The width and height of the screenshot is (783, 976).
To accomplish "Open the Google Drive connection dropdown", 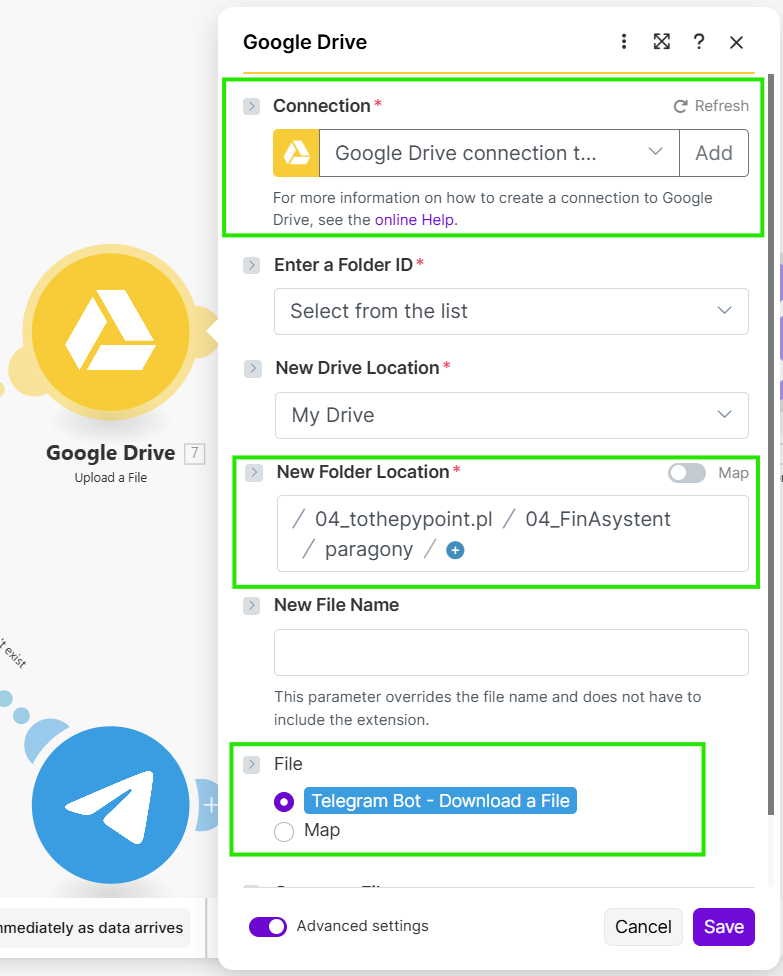I will tap(499, 153).
